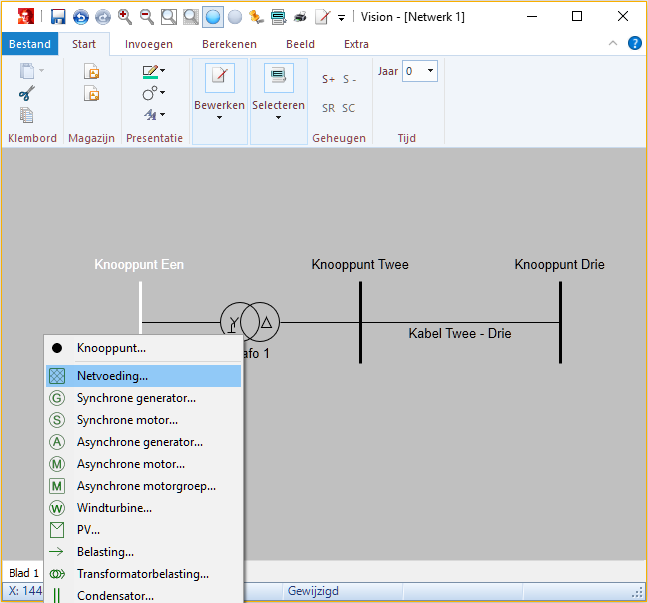This screenshot has width=648, height=603.
Task: Open the Jaar year combo box
Action: (x=420, y=71)
